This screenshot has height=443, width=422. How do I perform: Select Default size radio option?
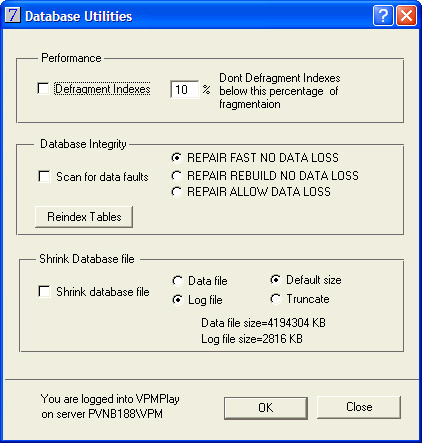point(276,280)
